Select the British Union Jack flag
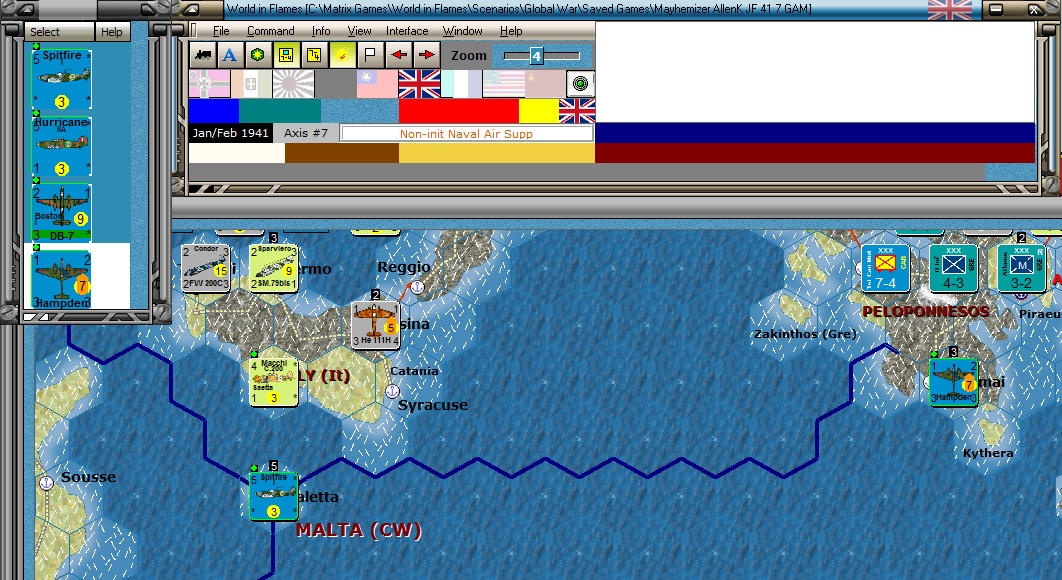 point(419,84)
